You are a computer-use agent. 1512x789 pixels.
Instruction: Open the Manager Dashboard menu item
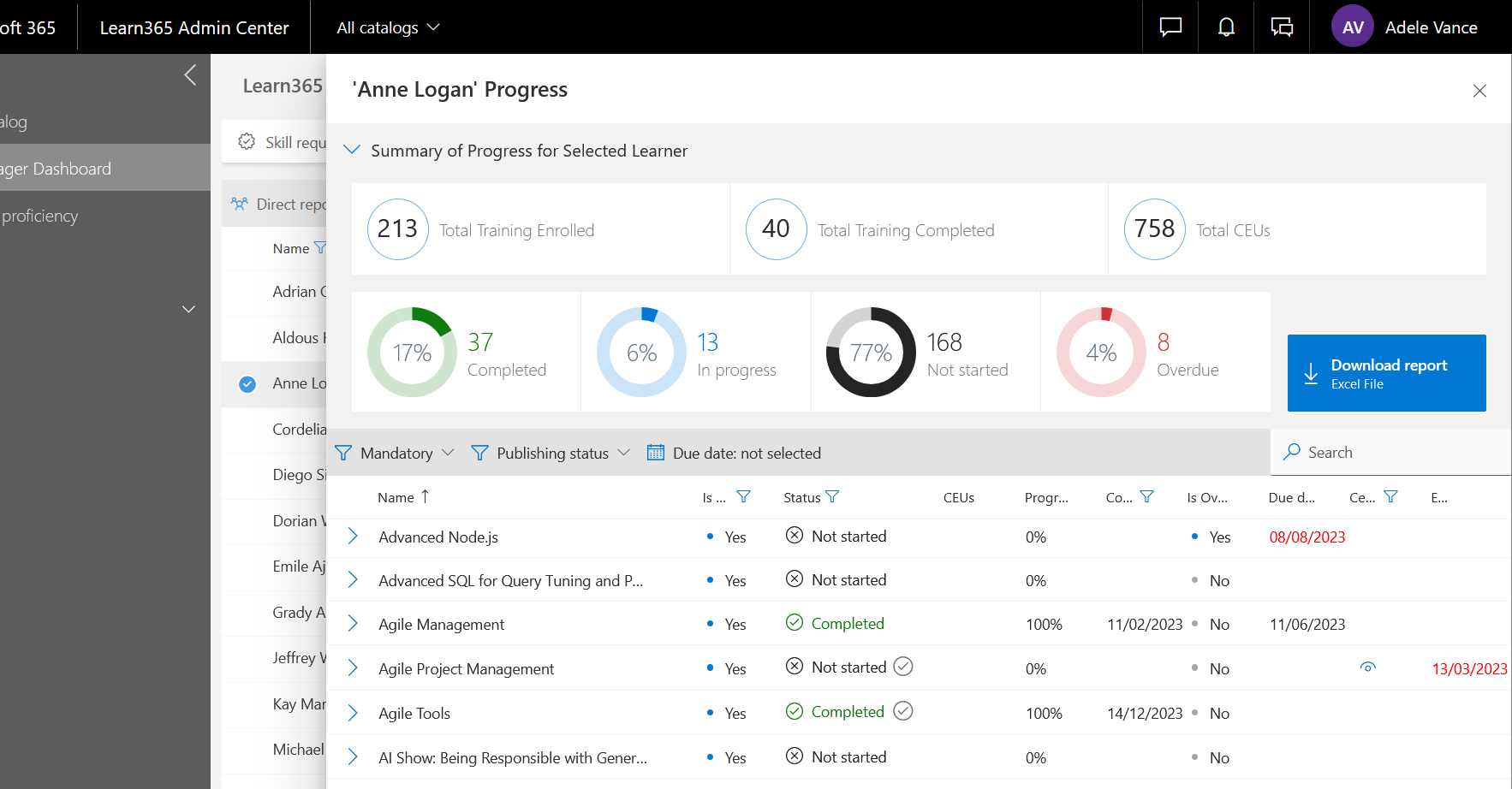click(57, 169)
